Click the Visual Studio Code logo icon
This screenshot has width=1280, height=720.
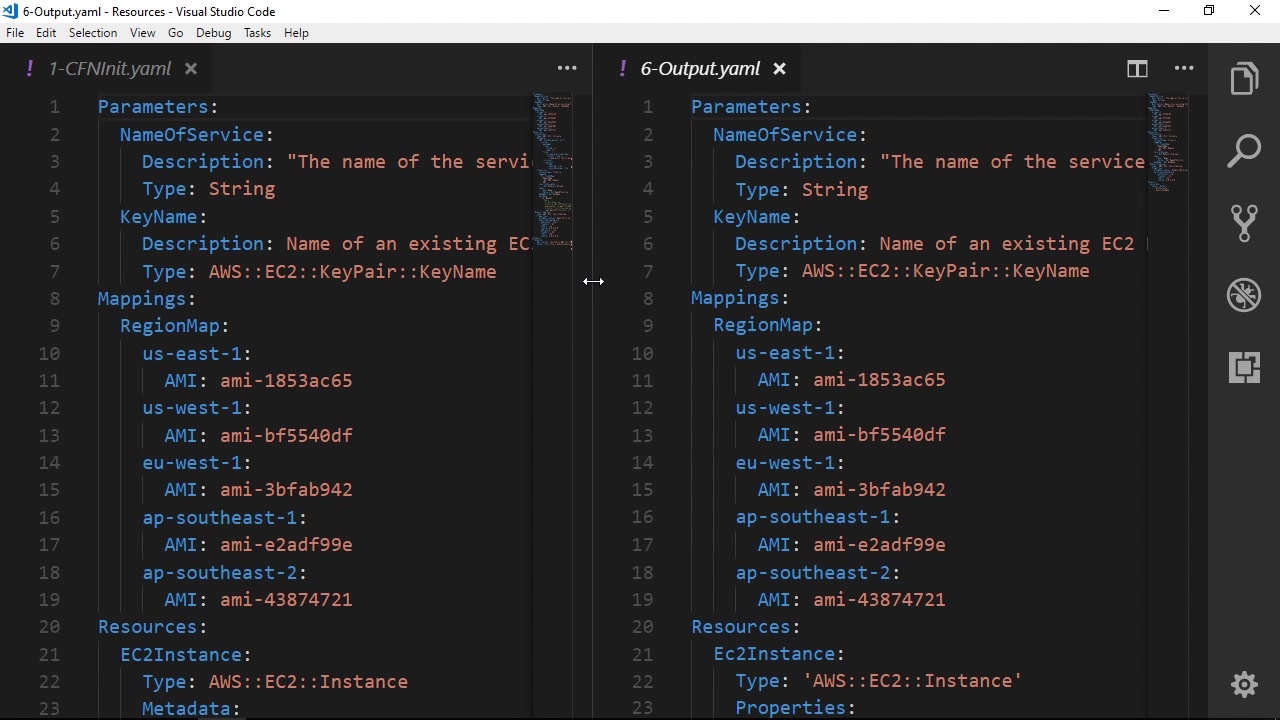(10, 11)
